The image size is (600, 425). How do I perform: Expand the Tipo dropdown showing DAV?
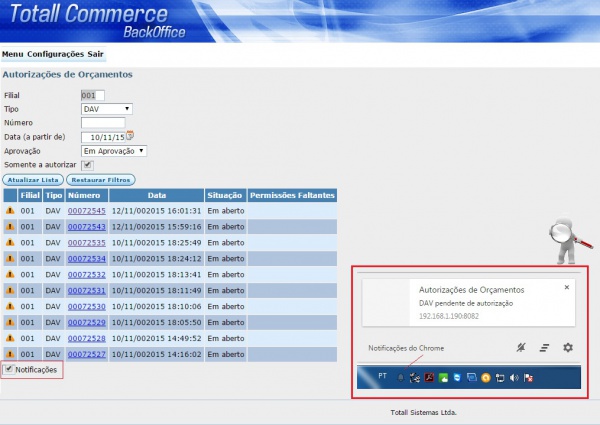[107, 108]
